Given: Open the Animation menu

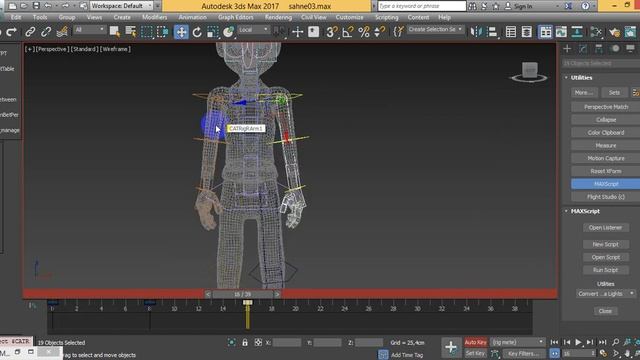Looking at the screenshot, I should pos(193,18).
